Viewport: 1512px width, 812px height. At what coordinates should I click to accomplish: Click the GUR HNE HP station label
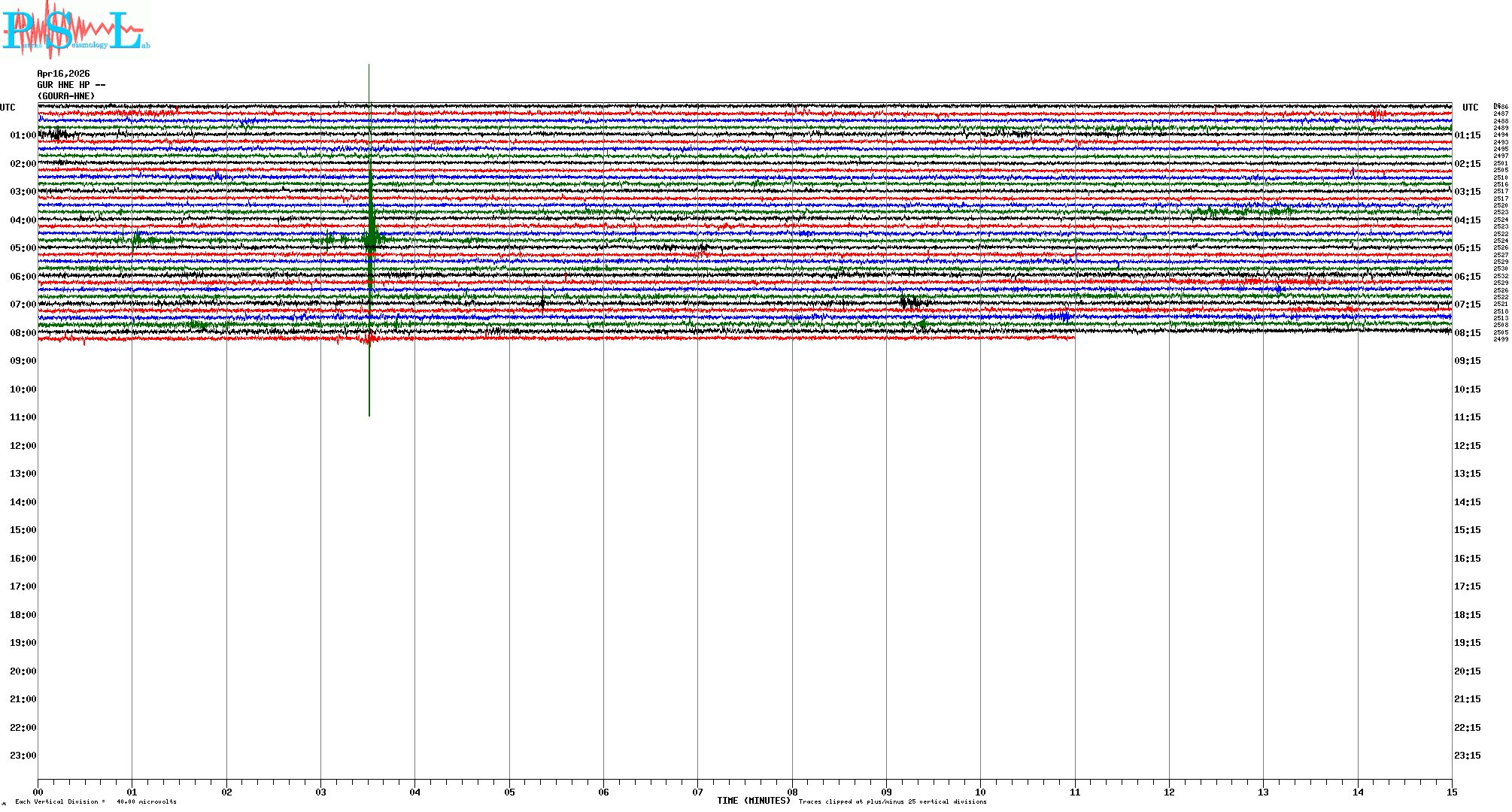(x=71, y=85)
